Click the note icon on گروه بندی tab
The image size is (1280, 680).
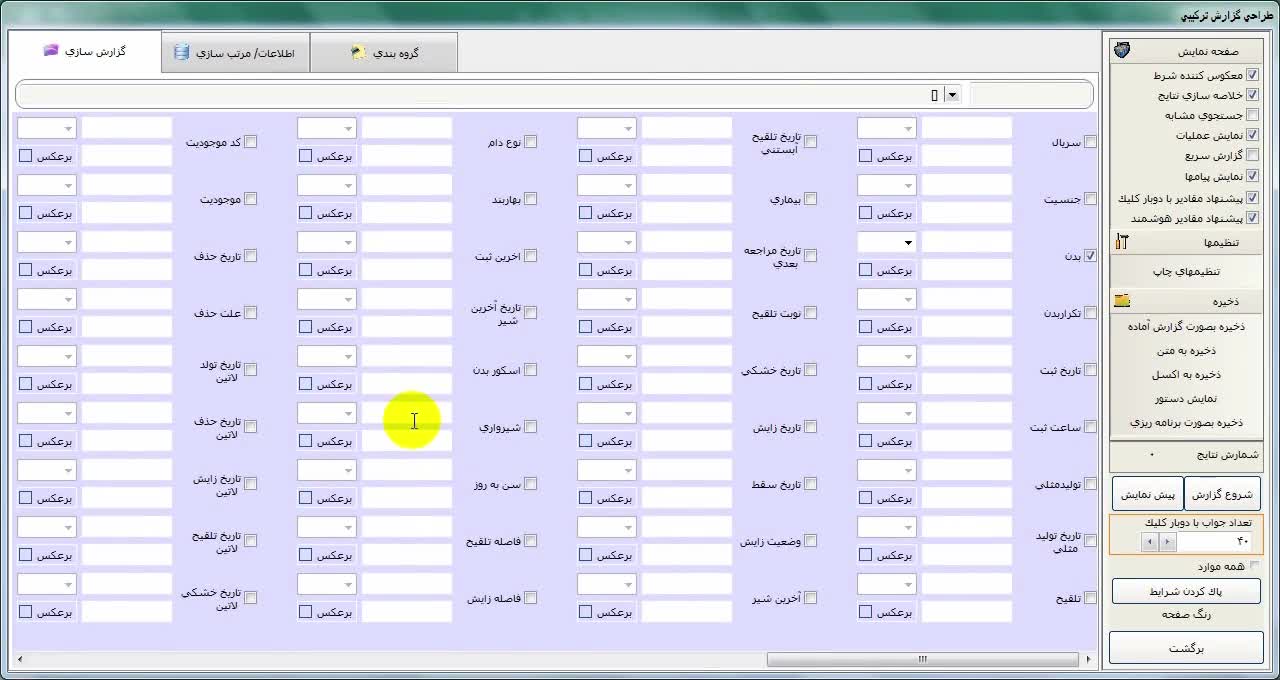(358, 54)
